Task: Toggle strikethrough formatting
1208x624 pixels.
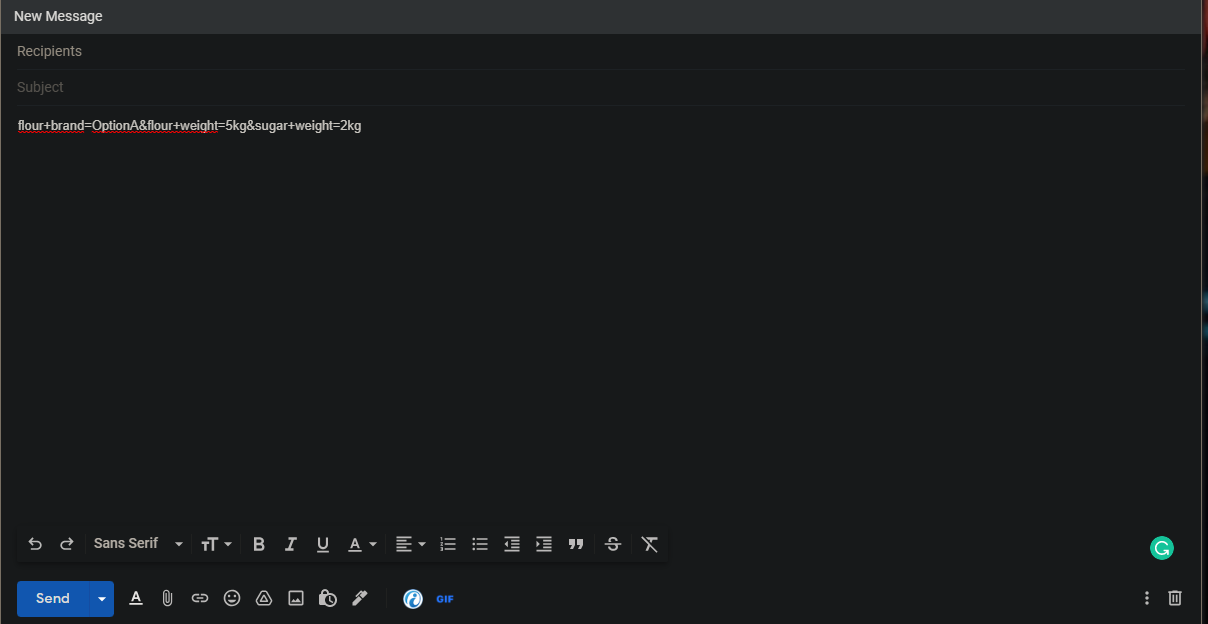Action: 613,544
